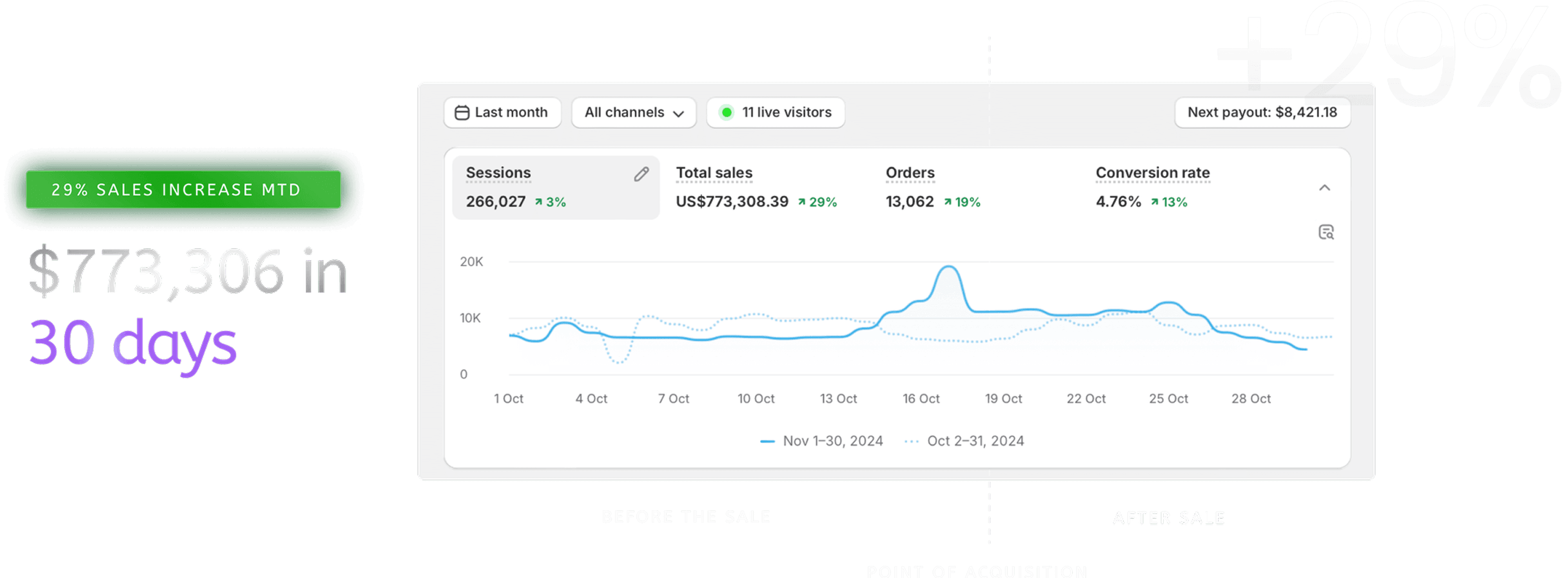Viewport: 1568px width, 578px height.
Task: Click the 3% increase next to sessions
Action: click(550, 202)
